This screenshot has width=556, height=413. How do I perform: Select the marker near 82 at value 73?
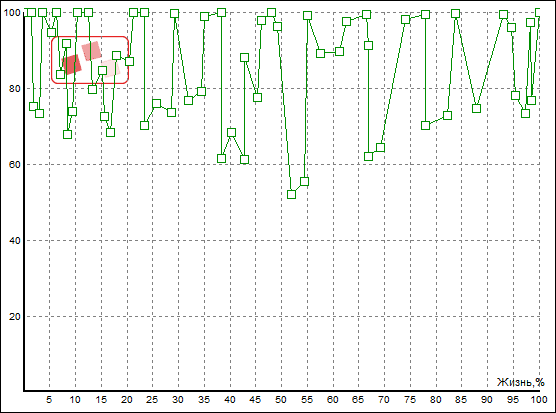[447, 115]
